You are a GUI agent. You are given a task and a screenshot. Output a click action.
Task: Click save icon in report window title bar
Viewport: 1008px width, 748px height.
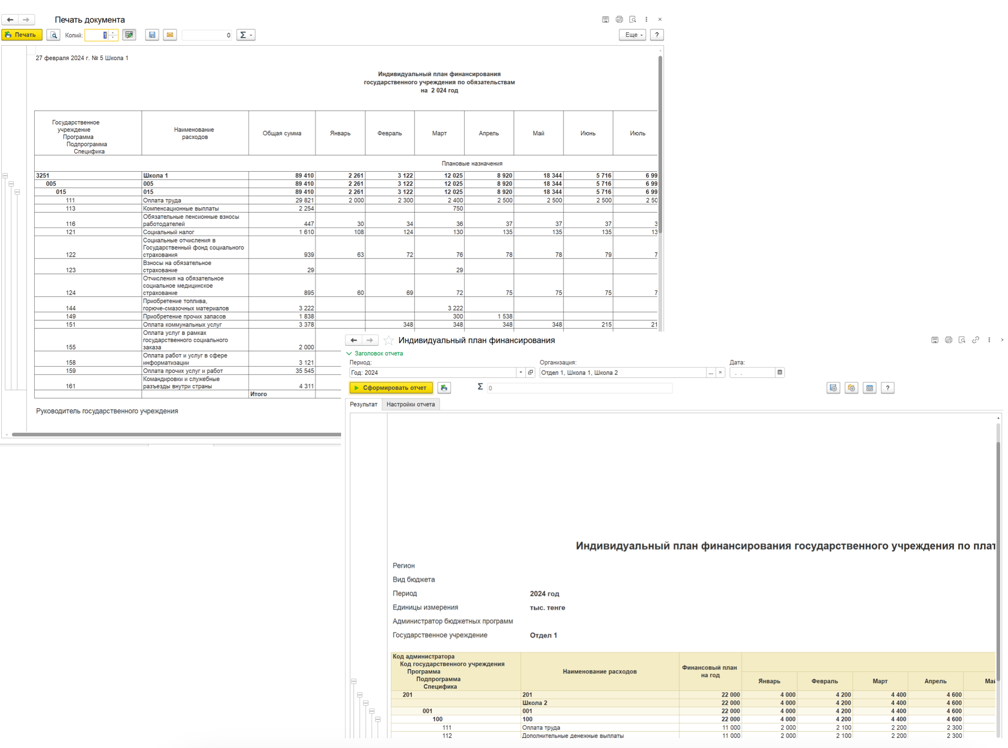pyautogui.click(x=935, y=340)
